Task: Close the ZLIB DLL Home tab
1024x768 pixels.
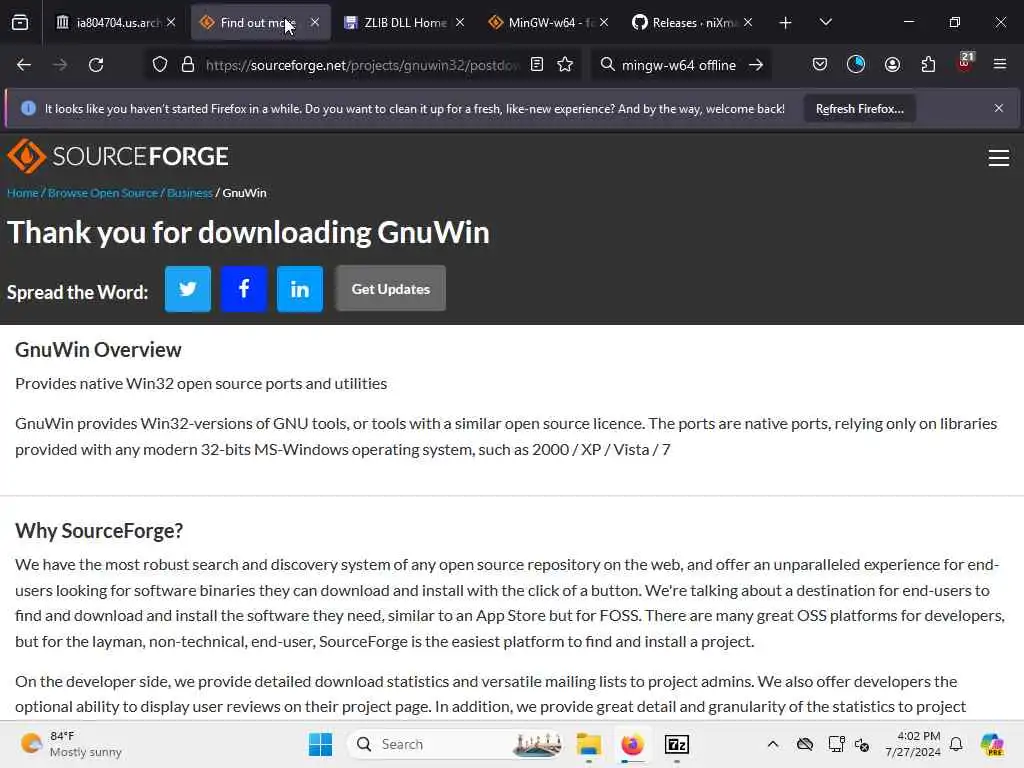Action: click(460, 22)
